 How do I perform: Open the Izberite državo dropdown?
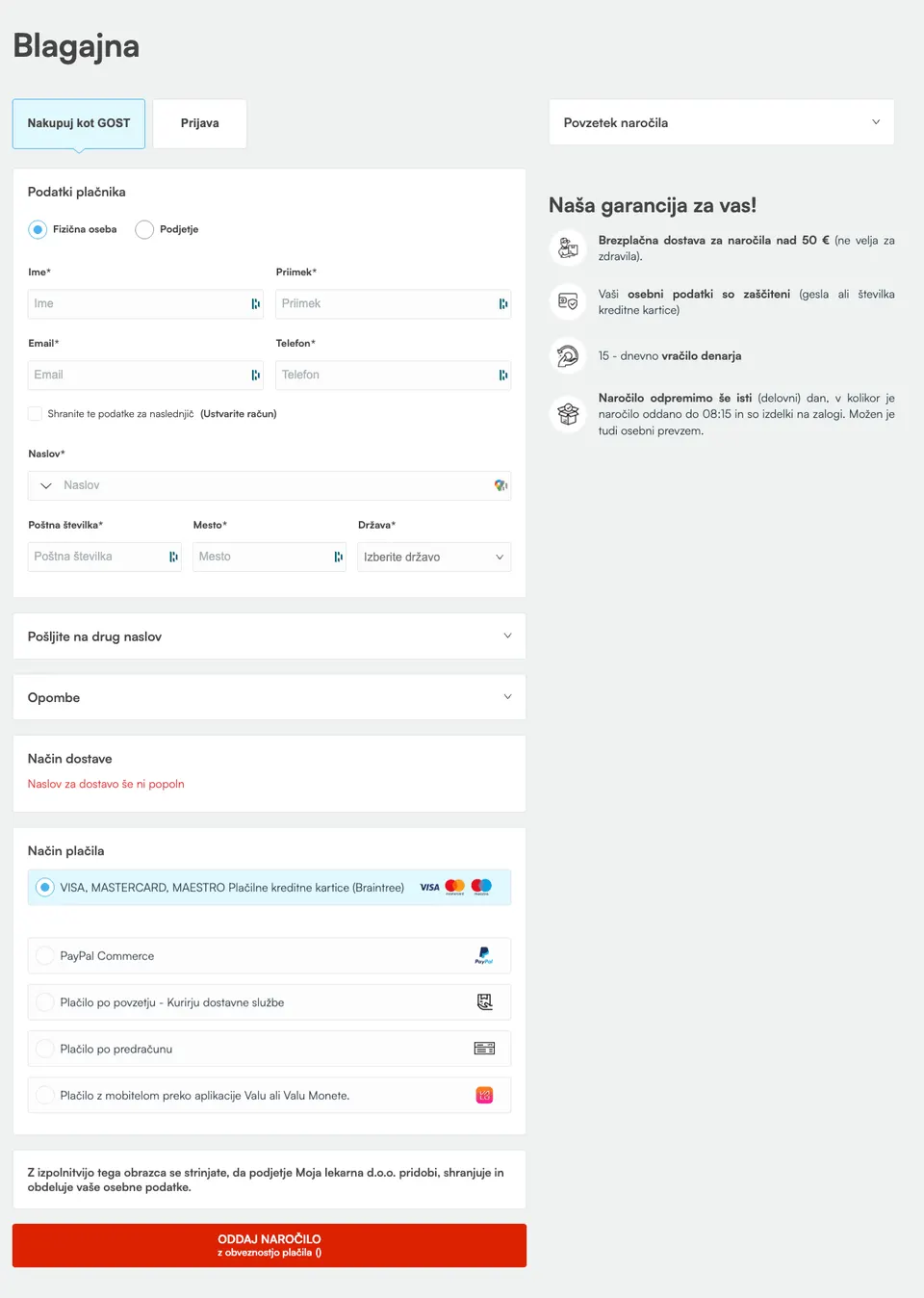tap(434, 558)
